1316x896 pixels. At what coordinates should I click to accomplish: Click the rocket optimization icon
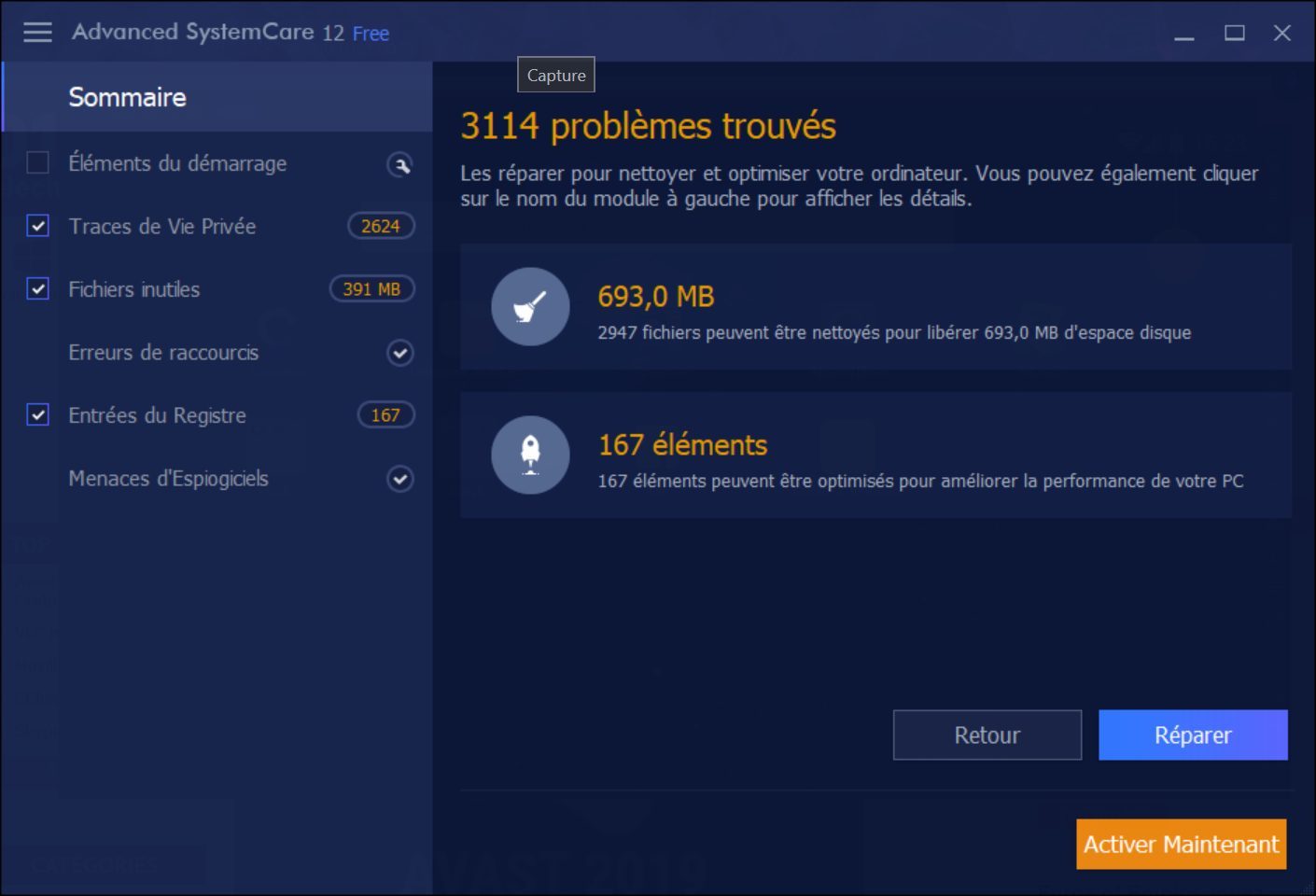click(x=530, y=455)
